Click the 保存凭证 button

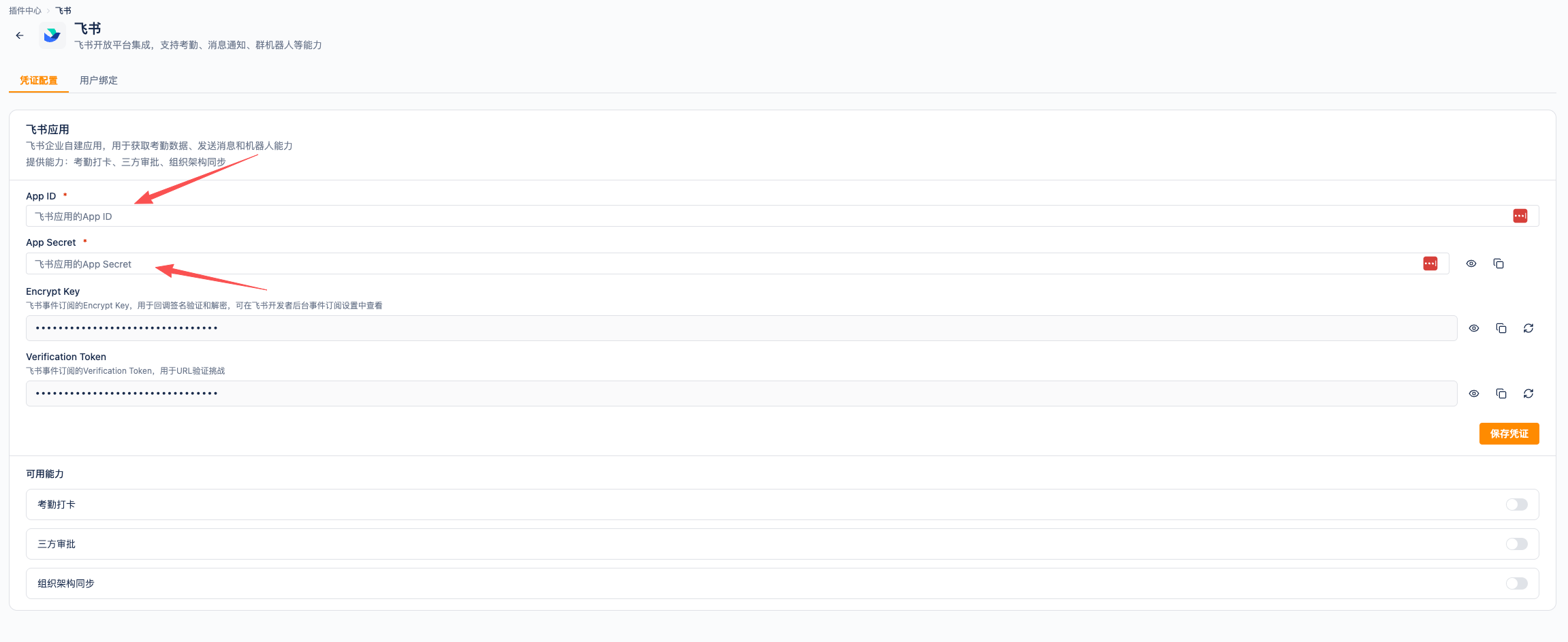(1509, 434)
